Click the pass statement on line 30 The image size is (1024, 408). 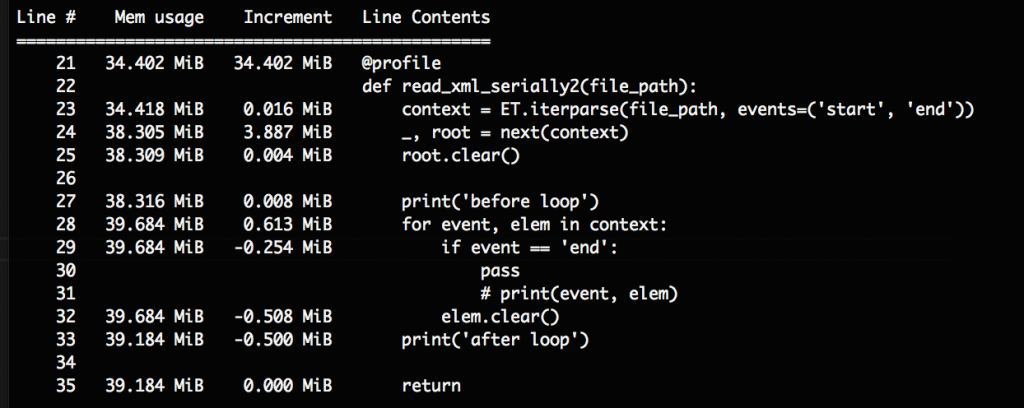[x=500, y=270]
